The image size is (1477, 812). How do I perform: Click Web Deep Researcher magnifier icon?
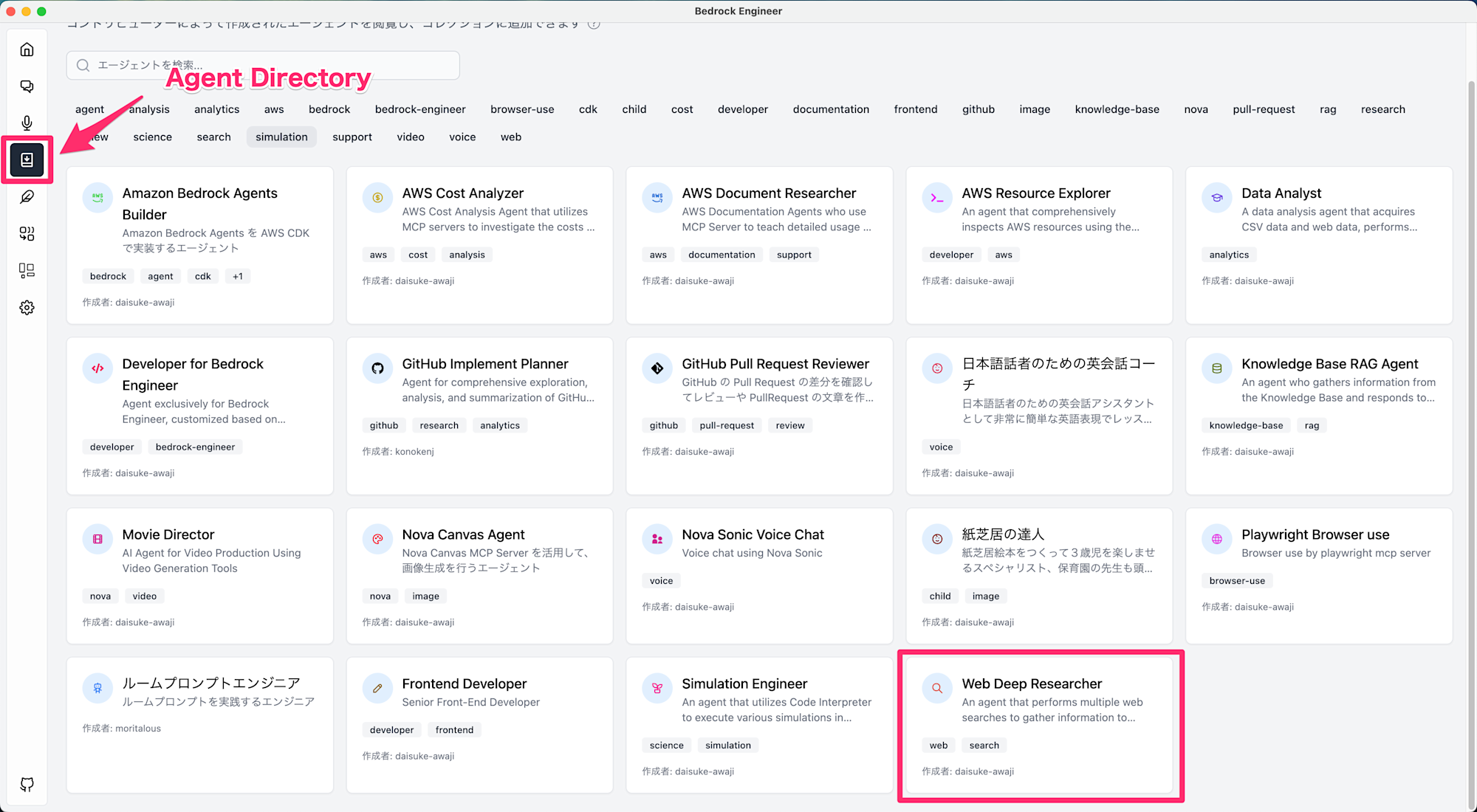coord(937,688)
